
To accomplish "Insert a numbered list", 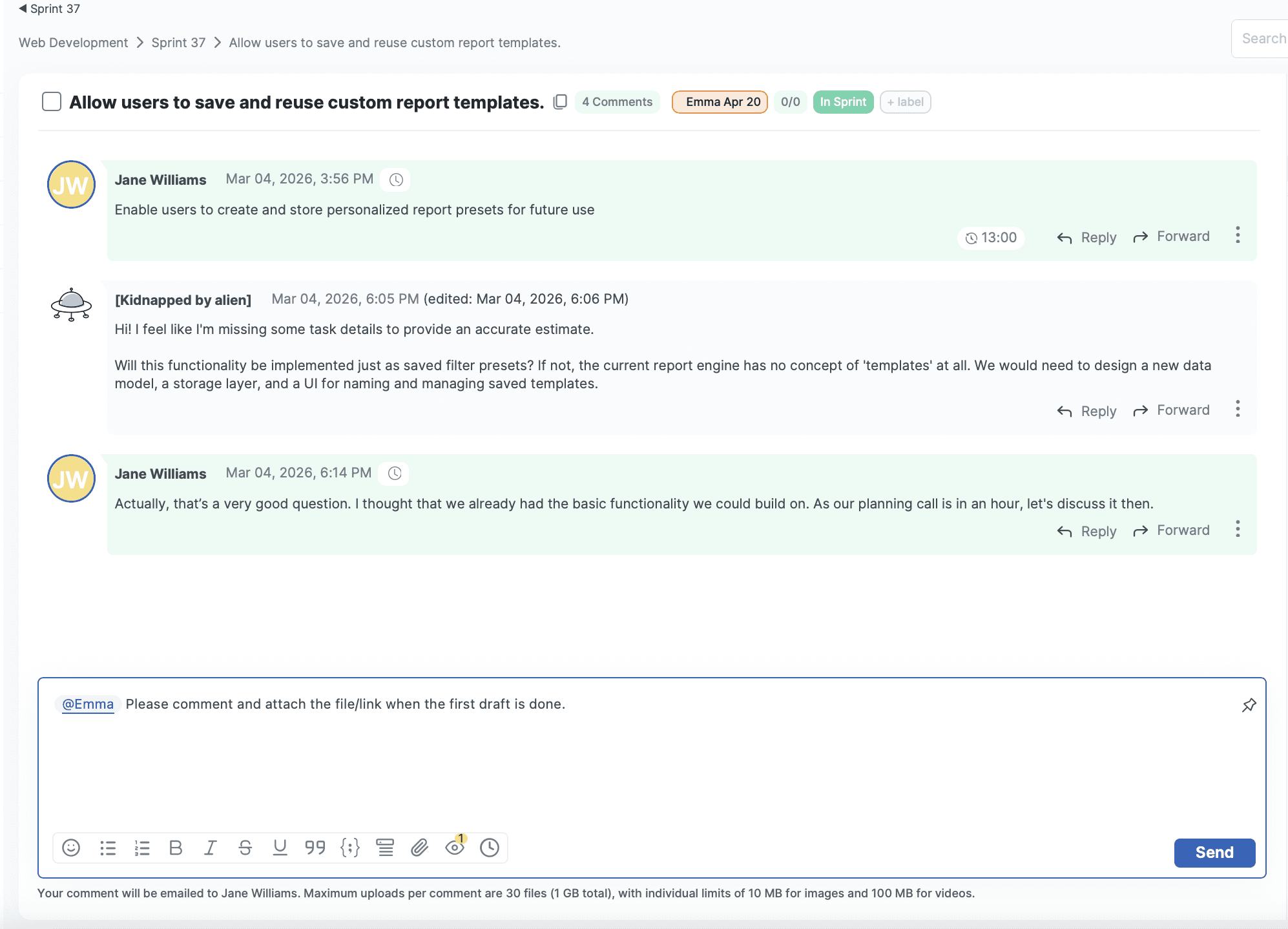I will [142, 848].
